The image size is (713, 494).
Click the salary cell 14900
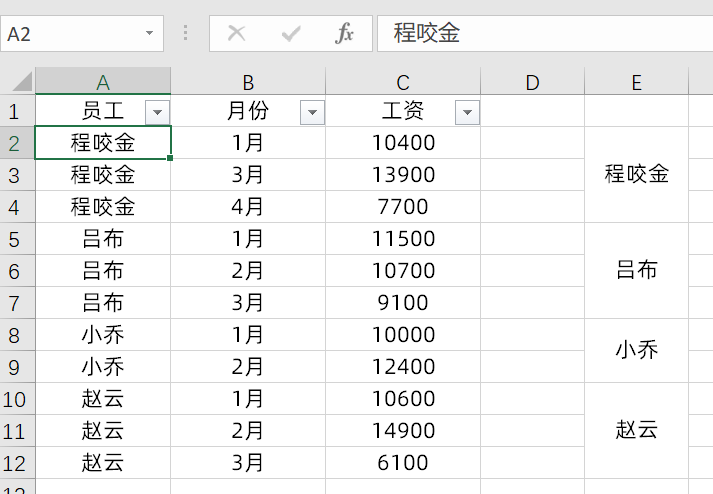(403, 431)
